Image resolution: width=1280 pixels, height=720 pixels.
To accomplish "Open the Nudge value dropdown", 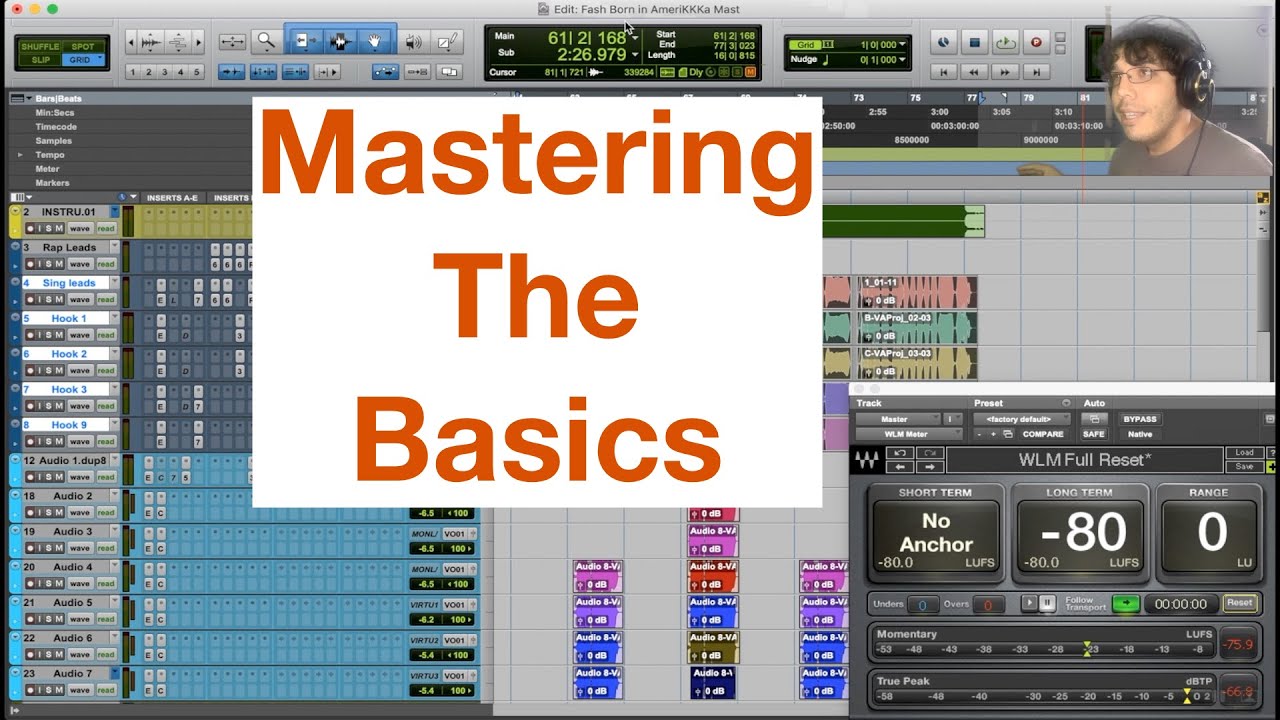I will click(902, 60).
